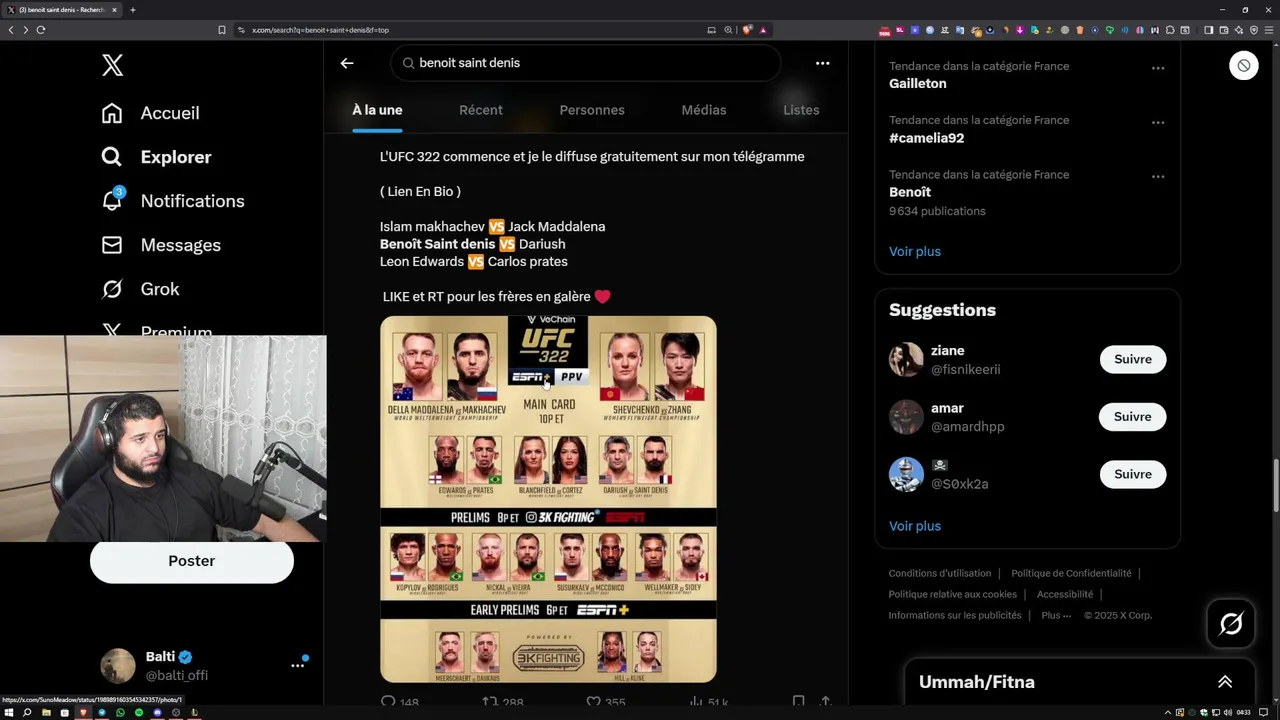Open the Windows Start menu

pyautogui.click(x=10, y=712)
